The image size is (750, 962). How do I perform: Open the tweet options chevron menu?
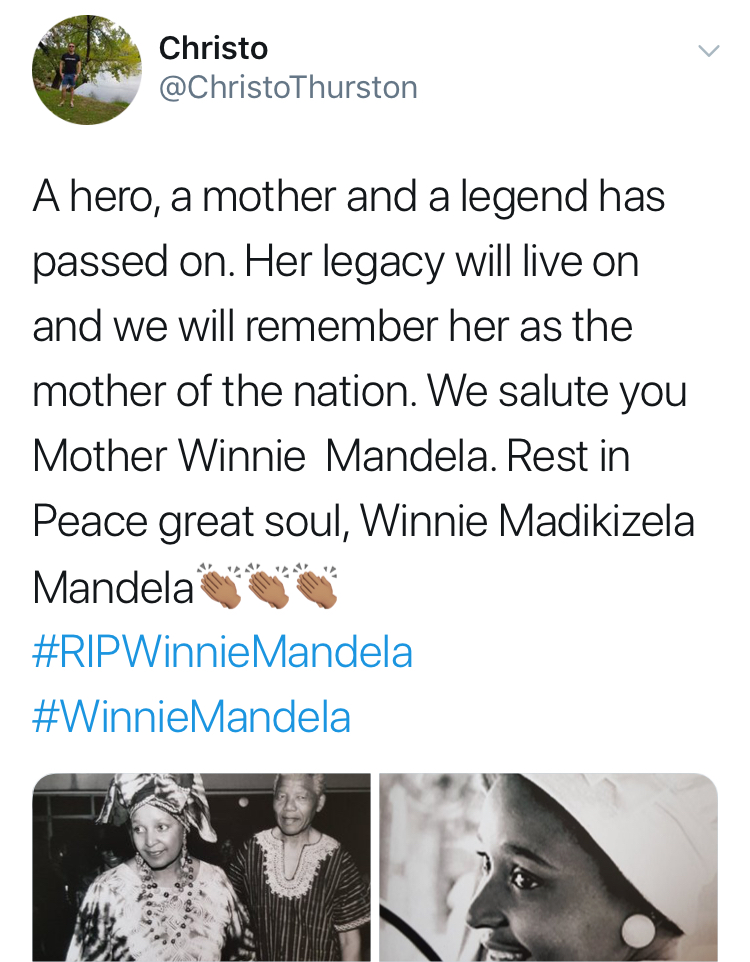(707, 50)
